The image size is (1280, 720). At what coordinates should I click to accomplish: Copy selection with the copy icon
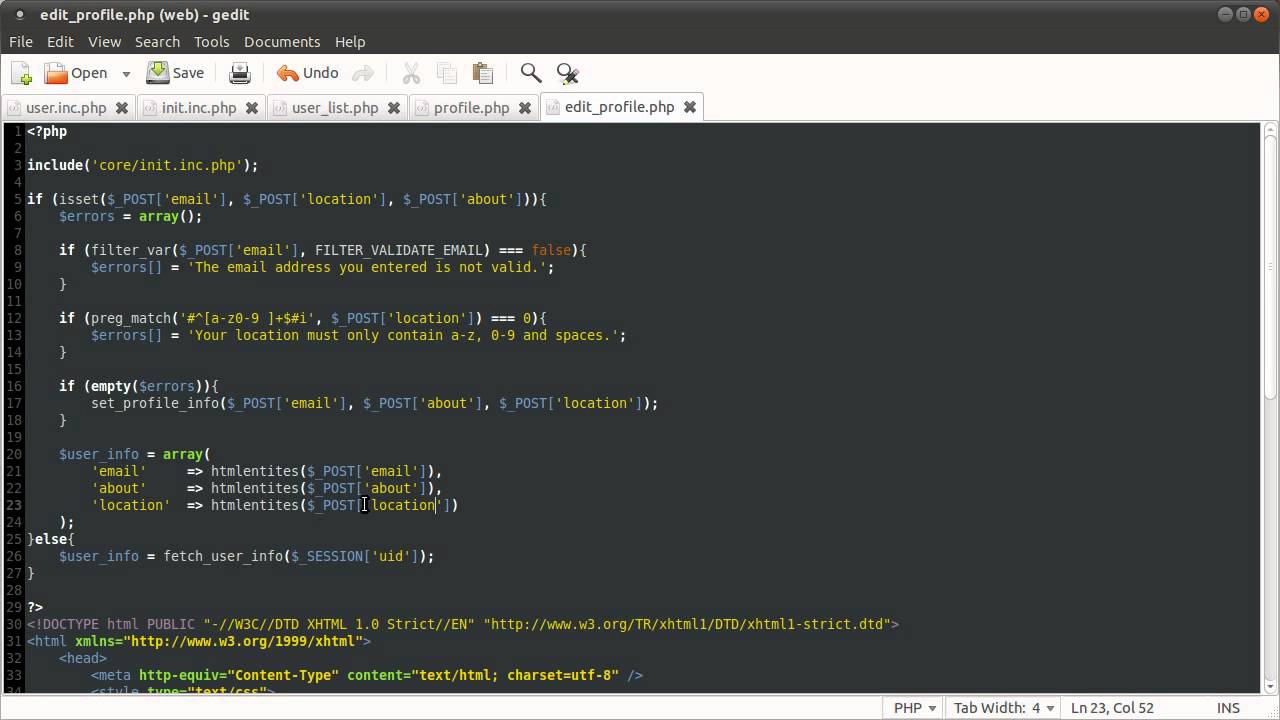click(447, 73)
